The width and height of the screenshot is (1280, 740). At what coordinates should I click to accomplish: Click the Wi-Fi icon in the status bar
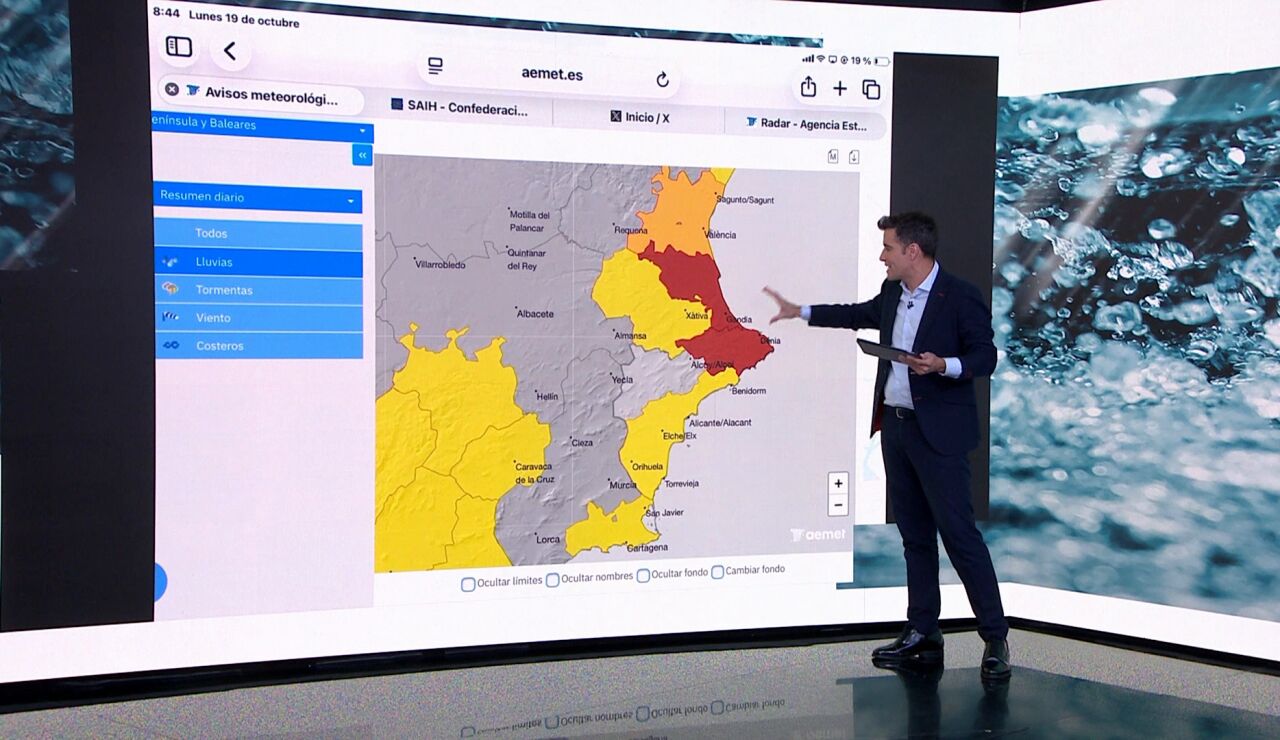pyautogui.click(x=820, y=59)
